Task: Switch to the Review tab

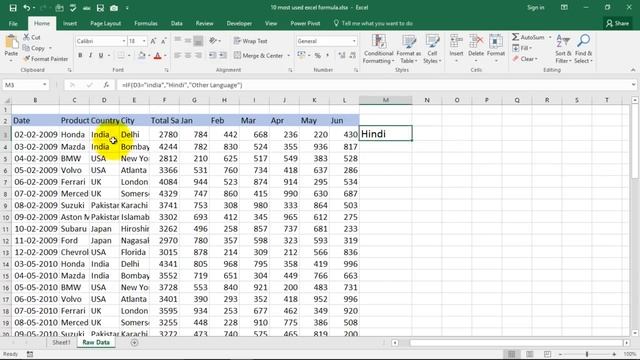Action: (204, 24)
